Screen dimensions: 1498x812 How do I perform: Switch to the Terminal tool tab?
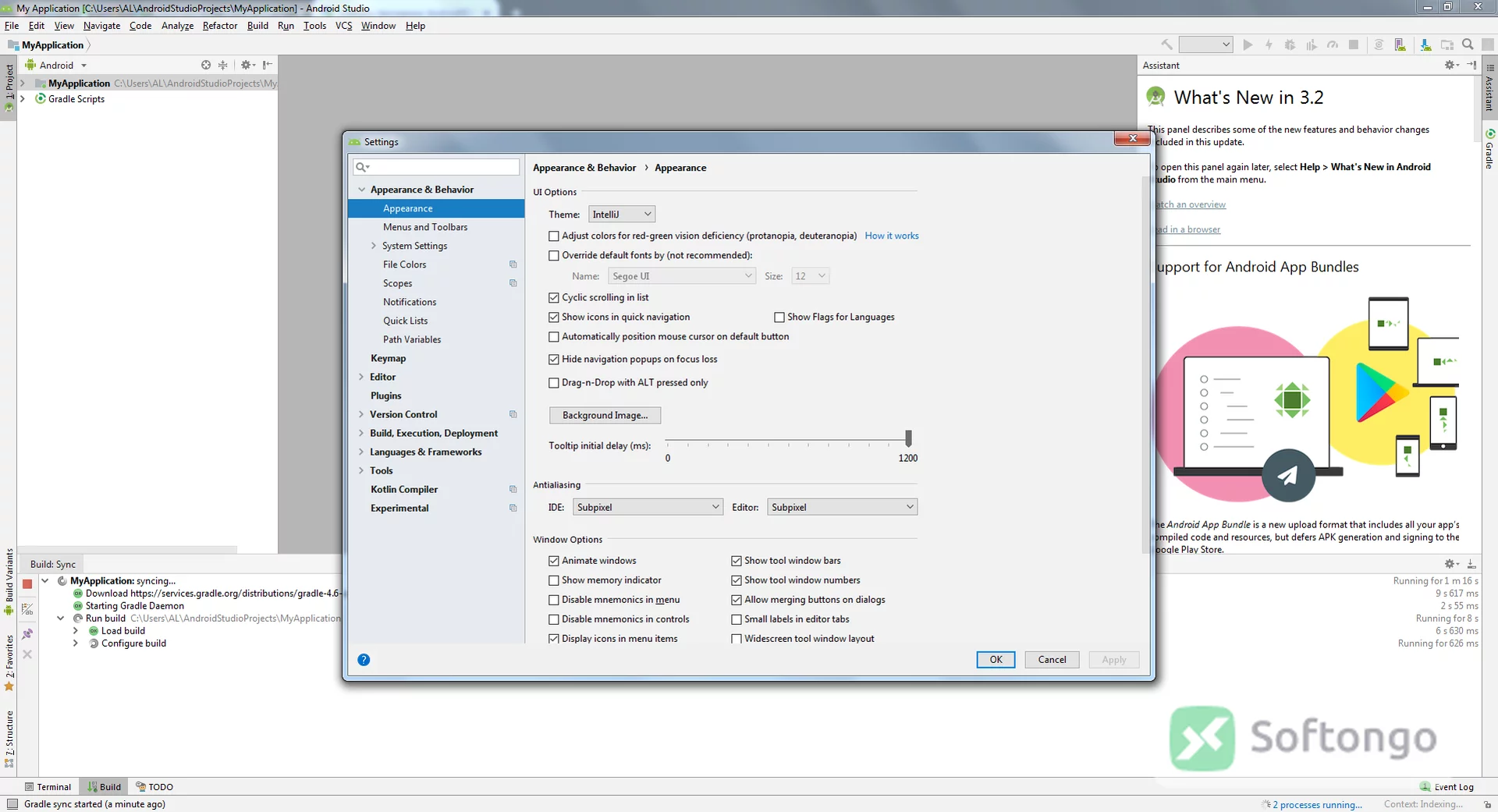point(48,787)
